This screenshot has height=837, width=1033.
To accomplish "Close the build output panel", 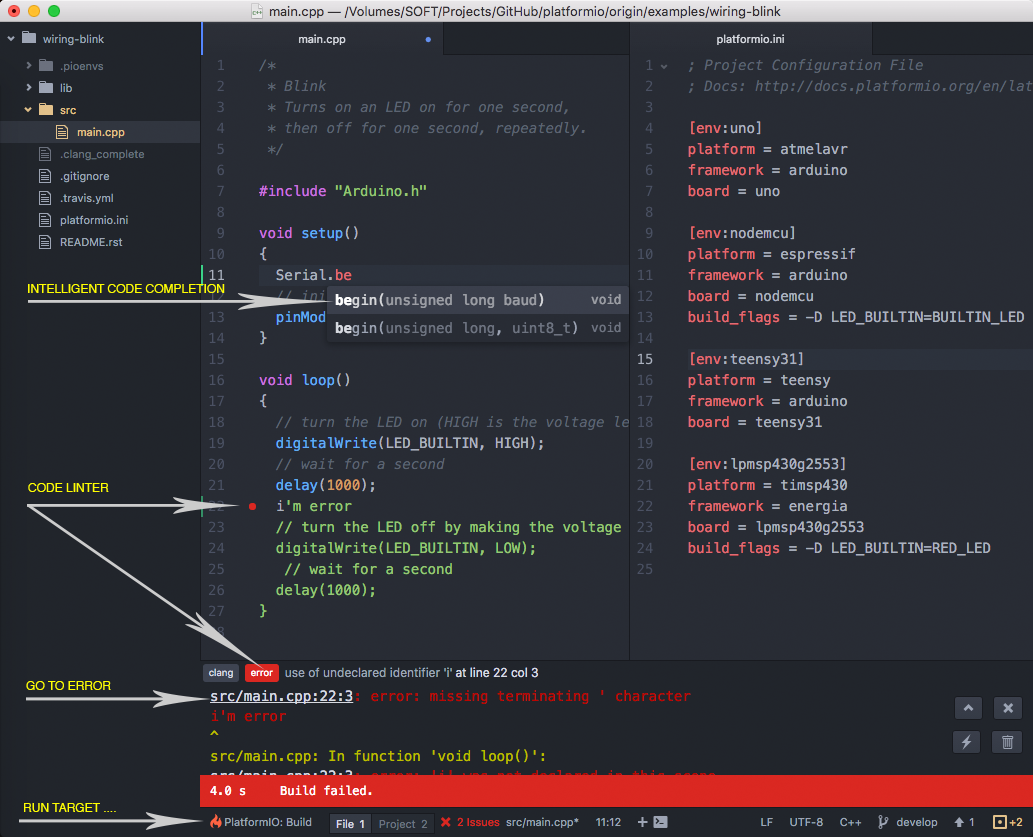I will coord(1007,708).
